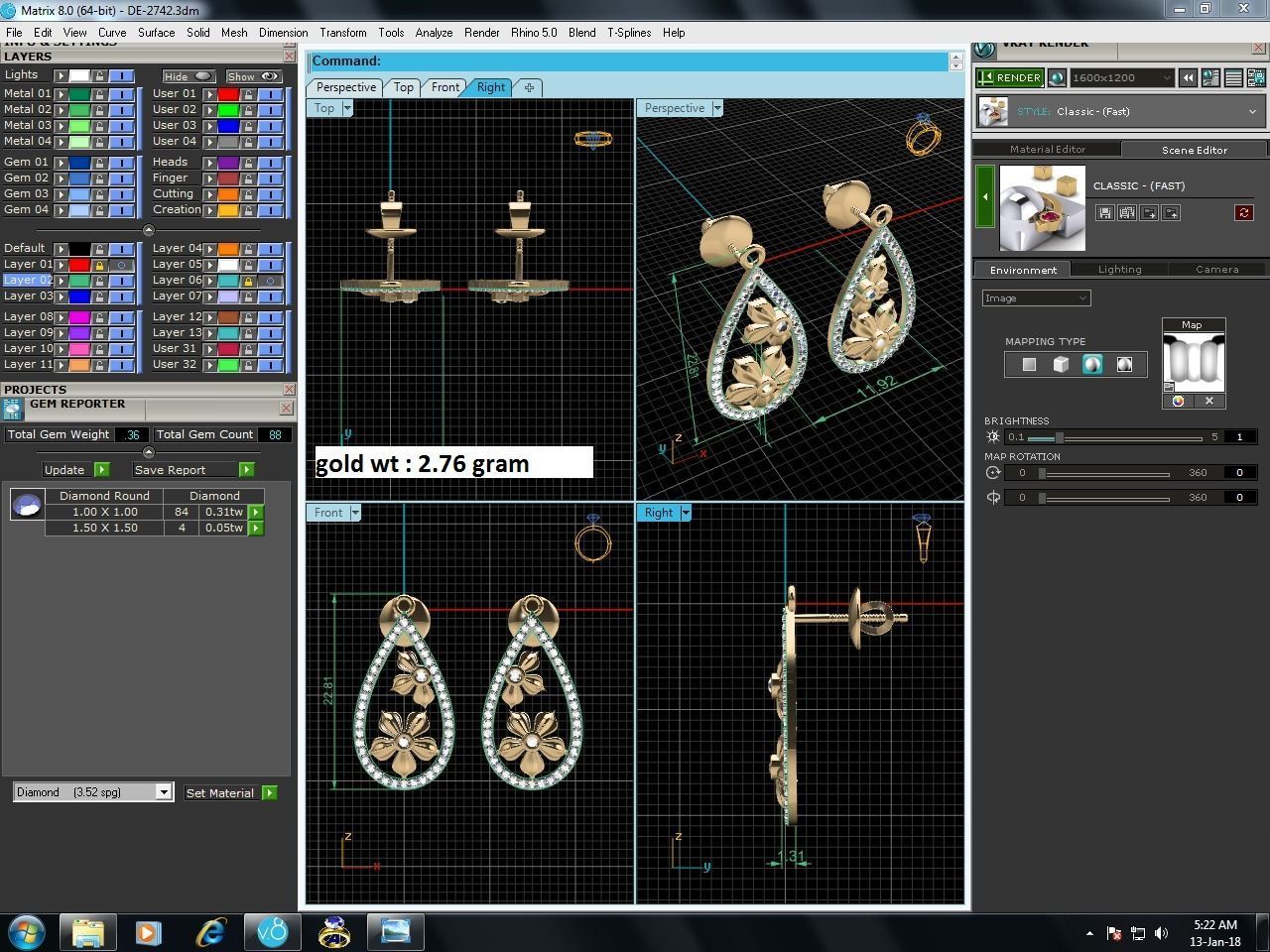This screenshot has width=1270, height=952.
Task: Open the Windows Start menu
Action: (x=26, y=932)
